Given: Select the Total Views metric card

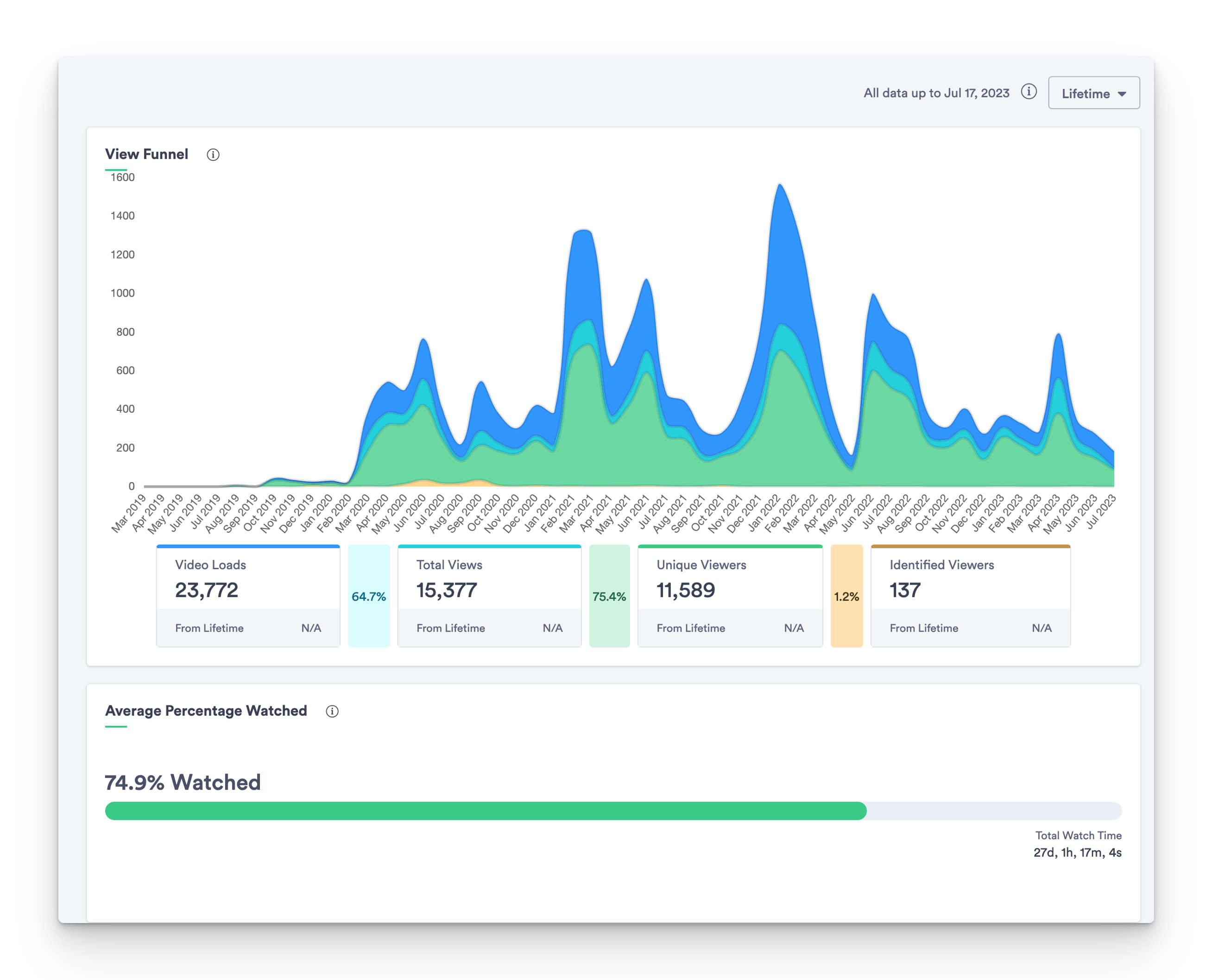Looking at the screenshot, I should point(489,596).
